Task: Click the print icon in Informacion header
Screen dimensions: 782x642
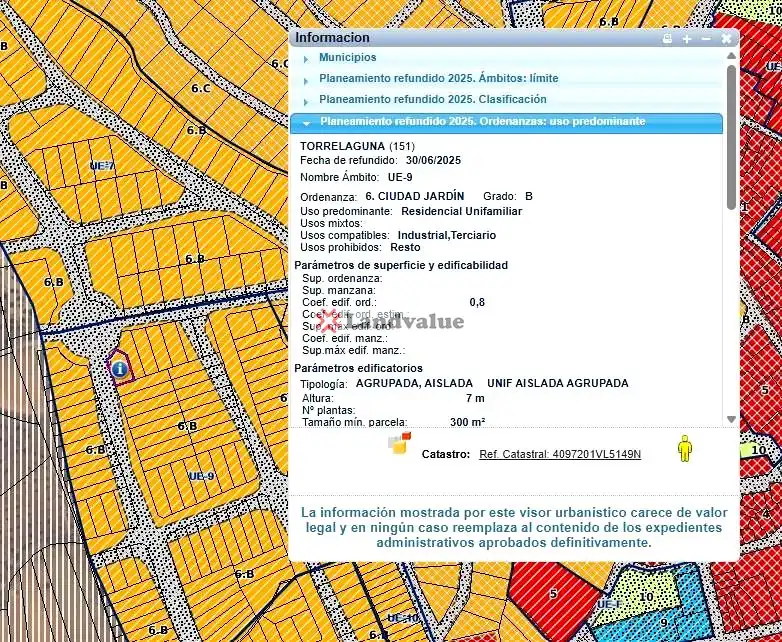Action: [667, 39]
